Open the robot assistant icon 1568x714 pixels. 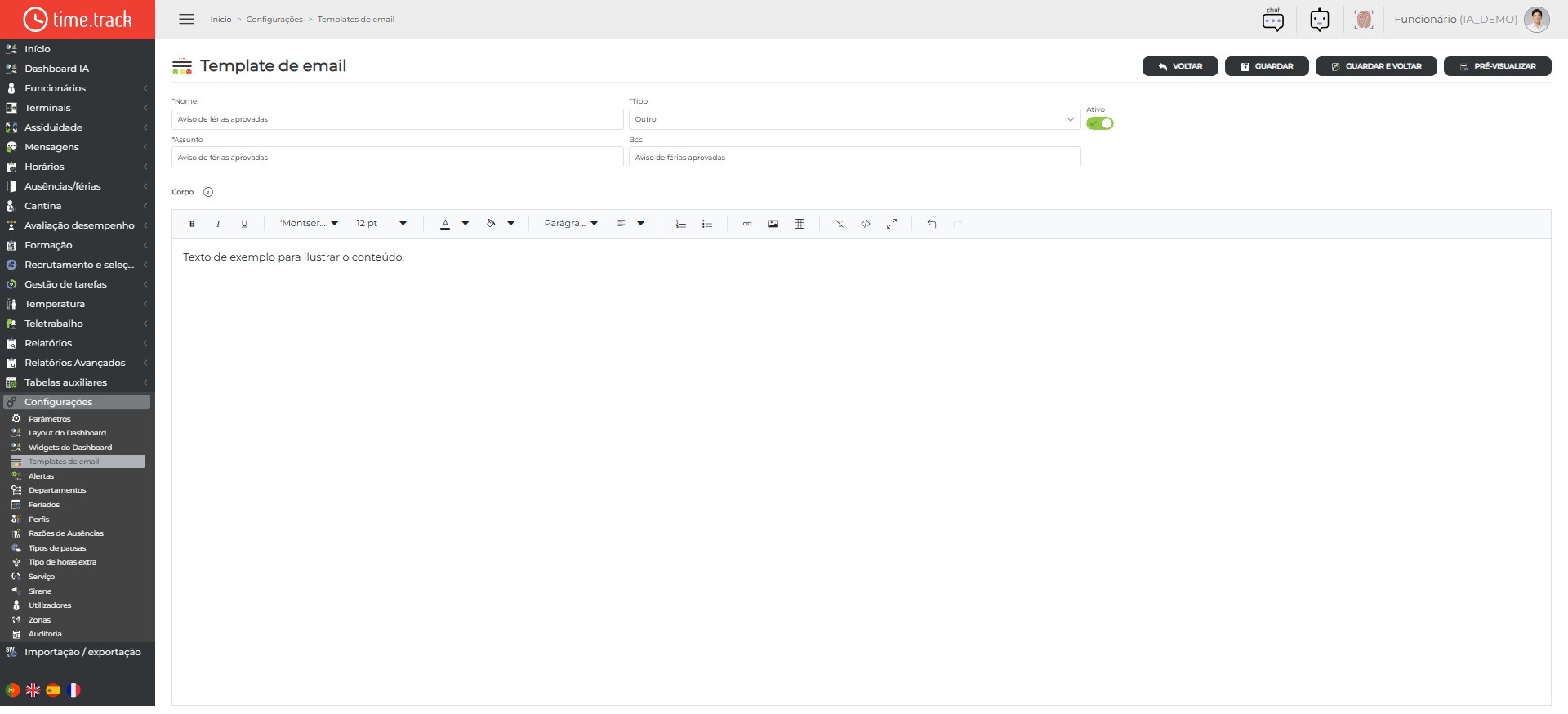1320,20
